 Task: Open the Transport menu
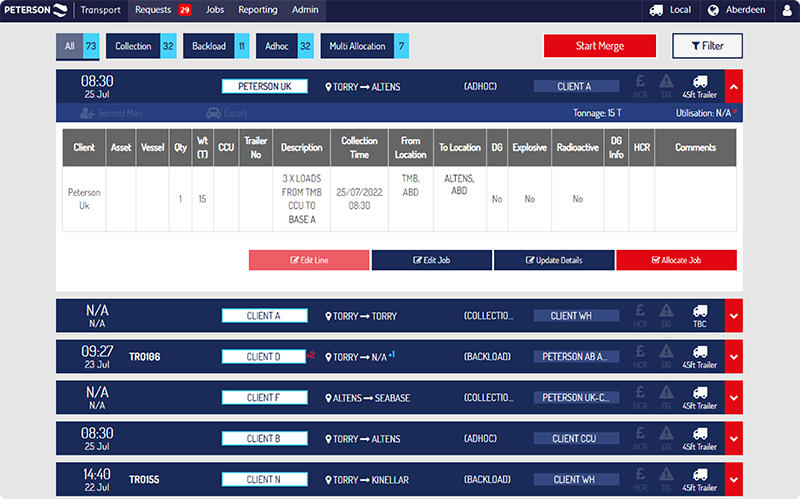click(x=101, y=10)
